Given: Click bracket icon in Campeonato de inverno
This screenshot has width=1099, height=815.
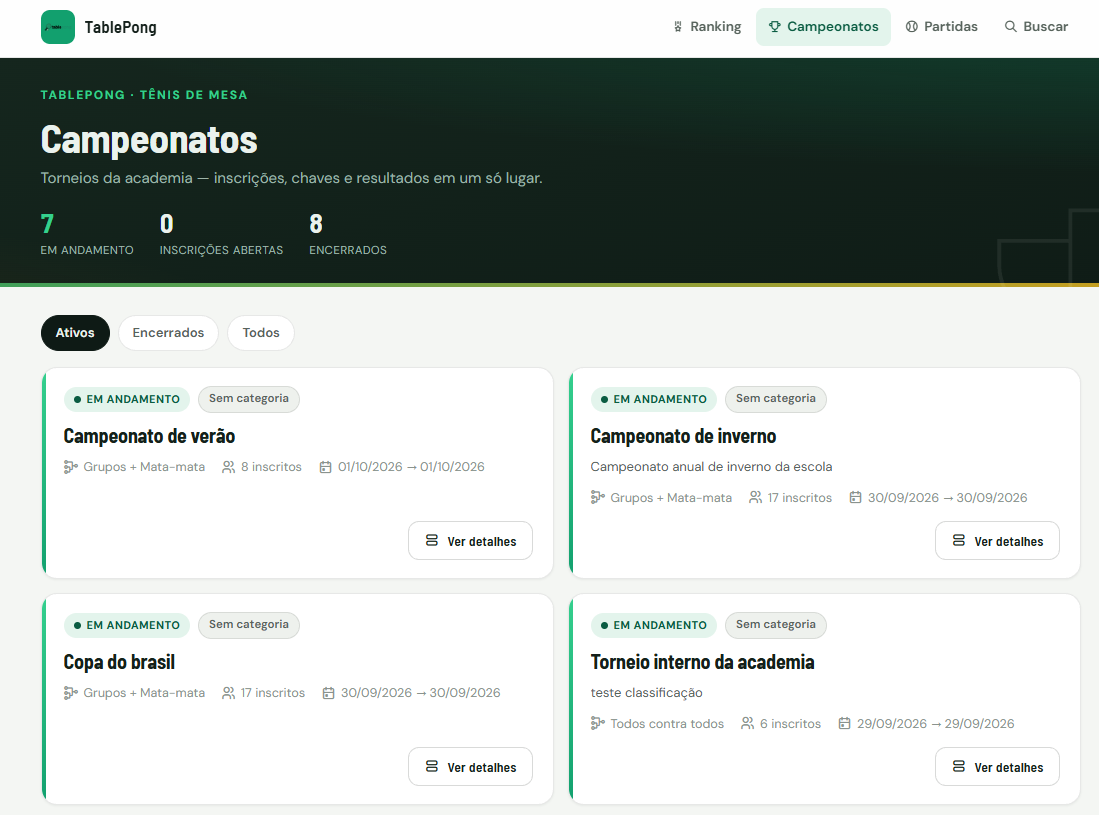Looking at the screenshot, I should pyautogui.click(x=597, y=498).
